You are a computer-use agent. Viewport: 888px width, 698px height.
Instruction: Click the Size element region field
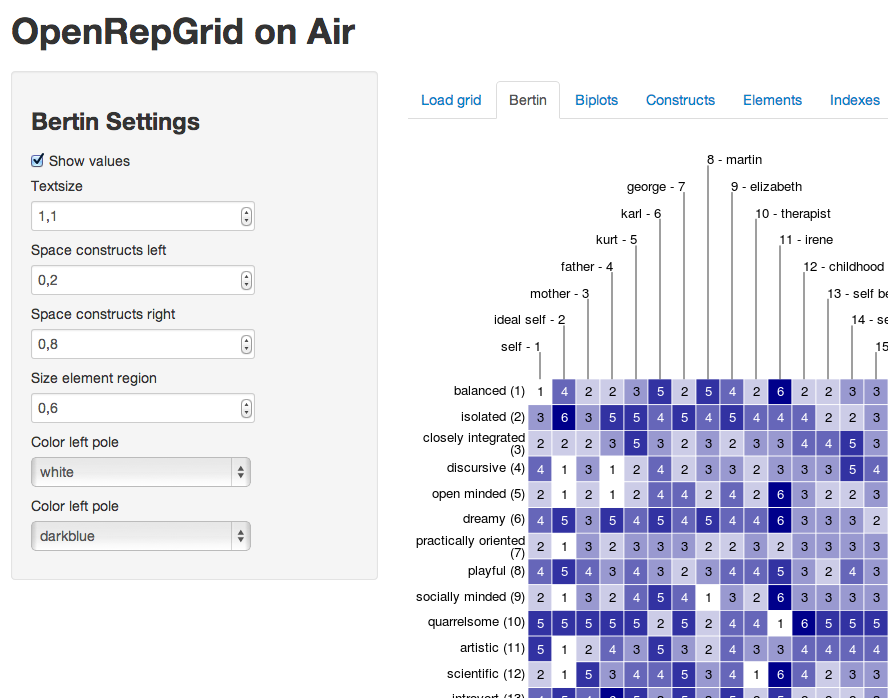143,408
